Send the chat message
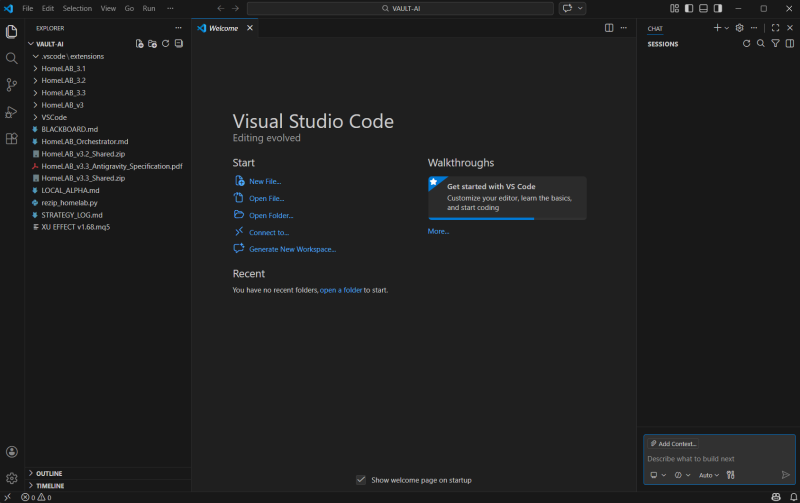The height and width of the screenshot is (503, 800). tap(786, 475)
